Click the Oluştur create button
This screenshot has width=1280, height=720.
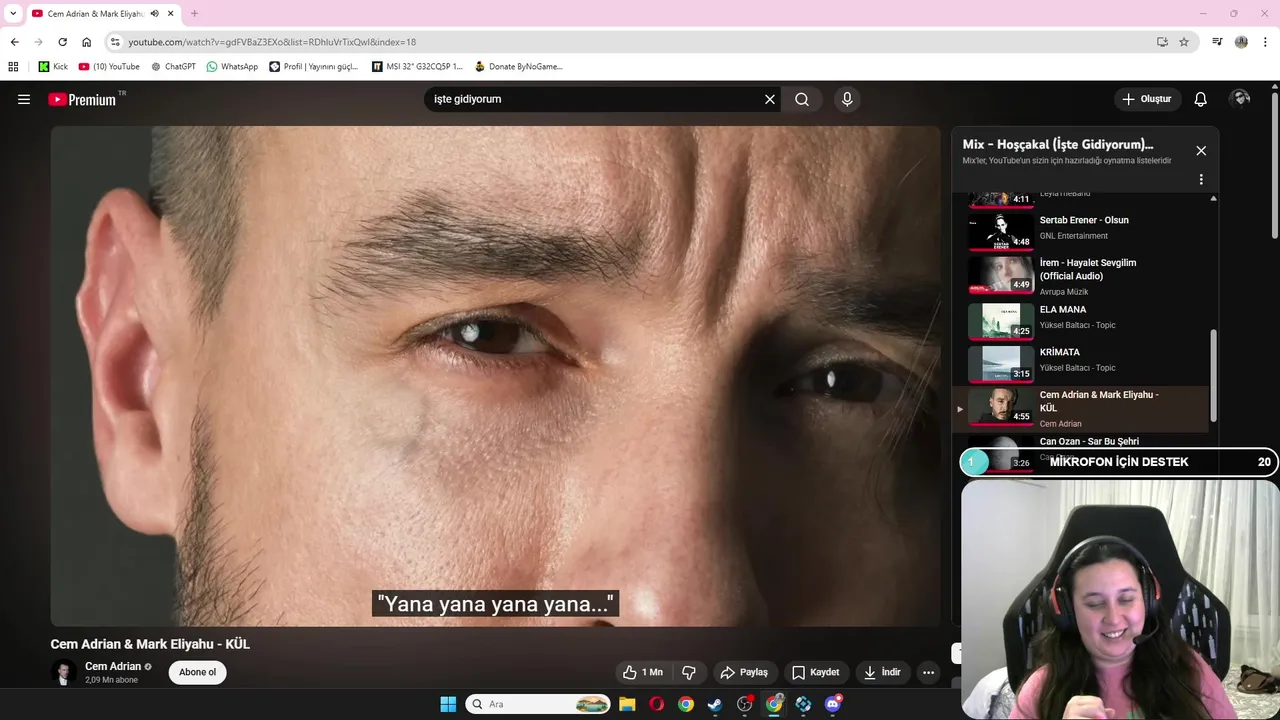[x=1148, y=99]
